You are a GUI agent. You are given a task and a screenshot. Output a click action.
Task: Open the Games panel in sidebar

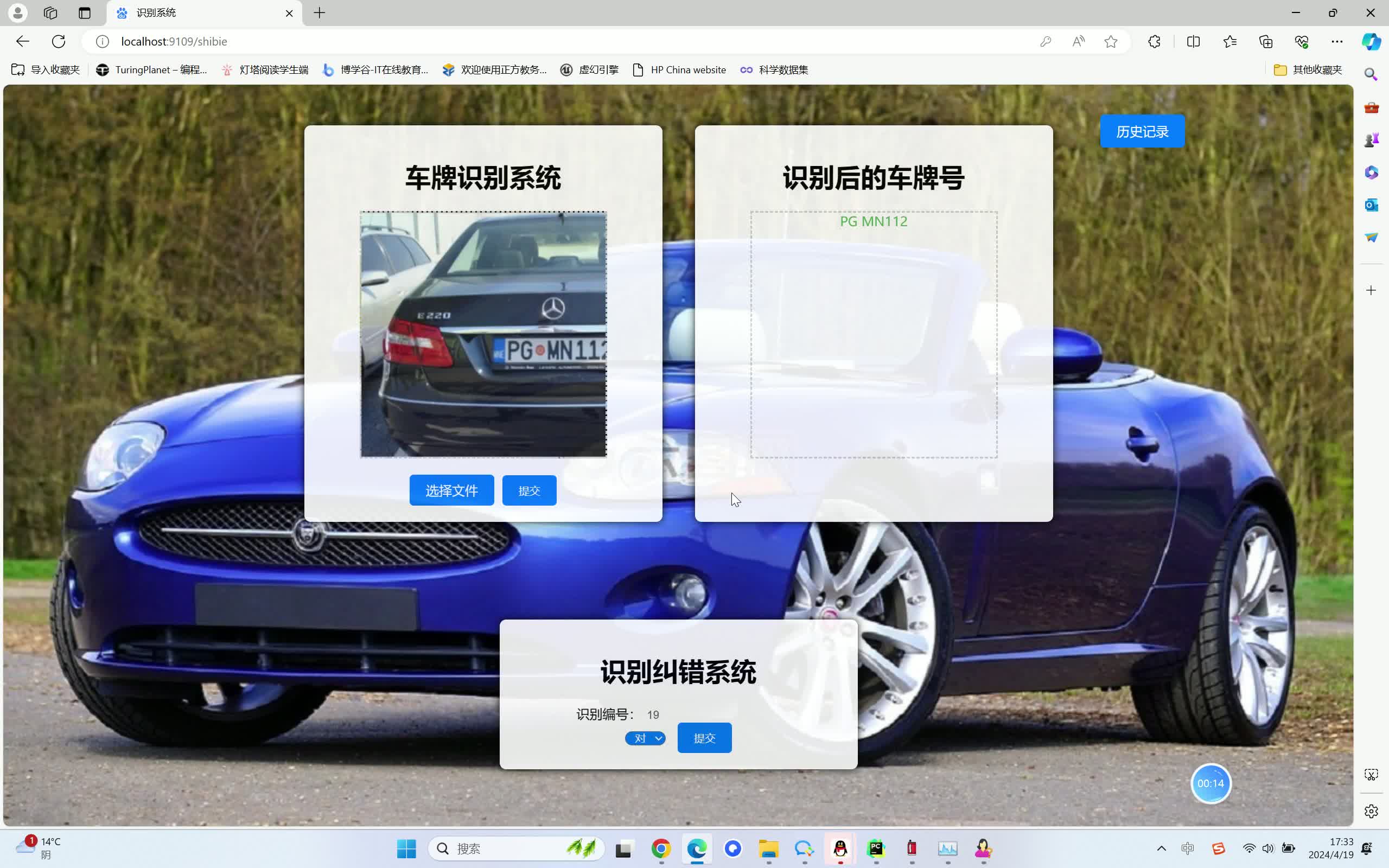[x=1373, y=138]
